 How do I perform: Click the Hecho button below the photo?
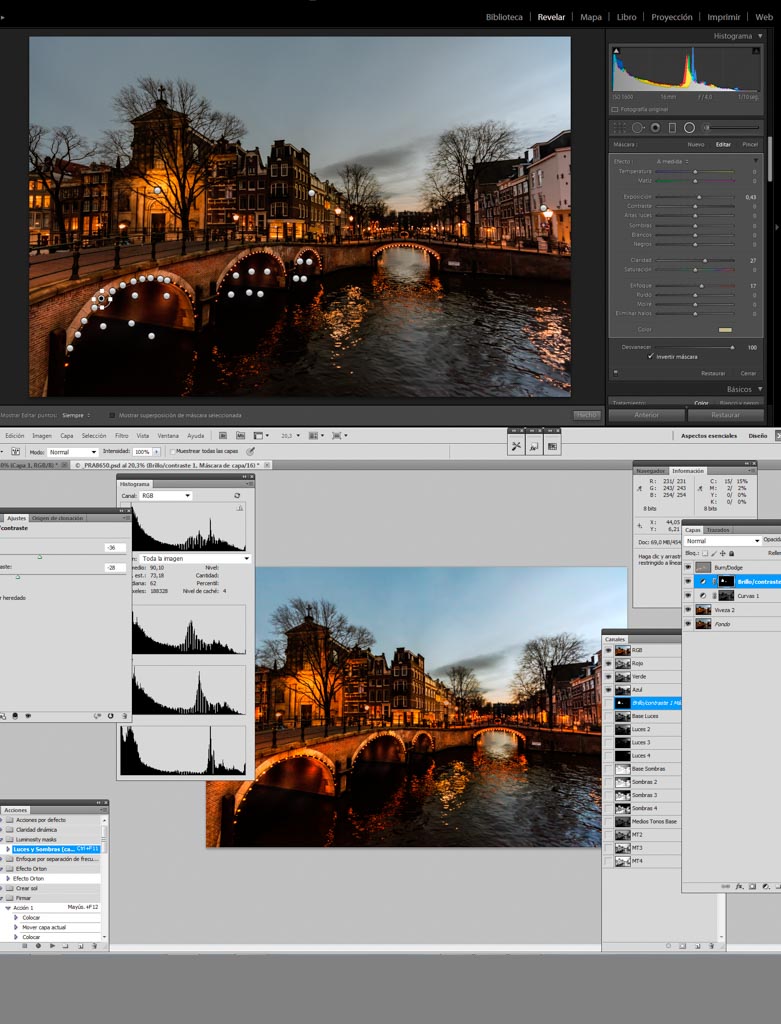(x=586, y=414)
